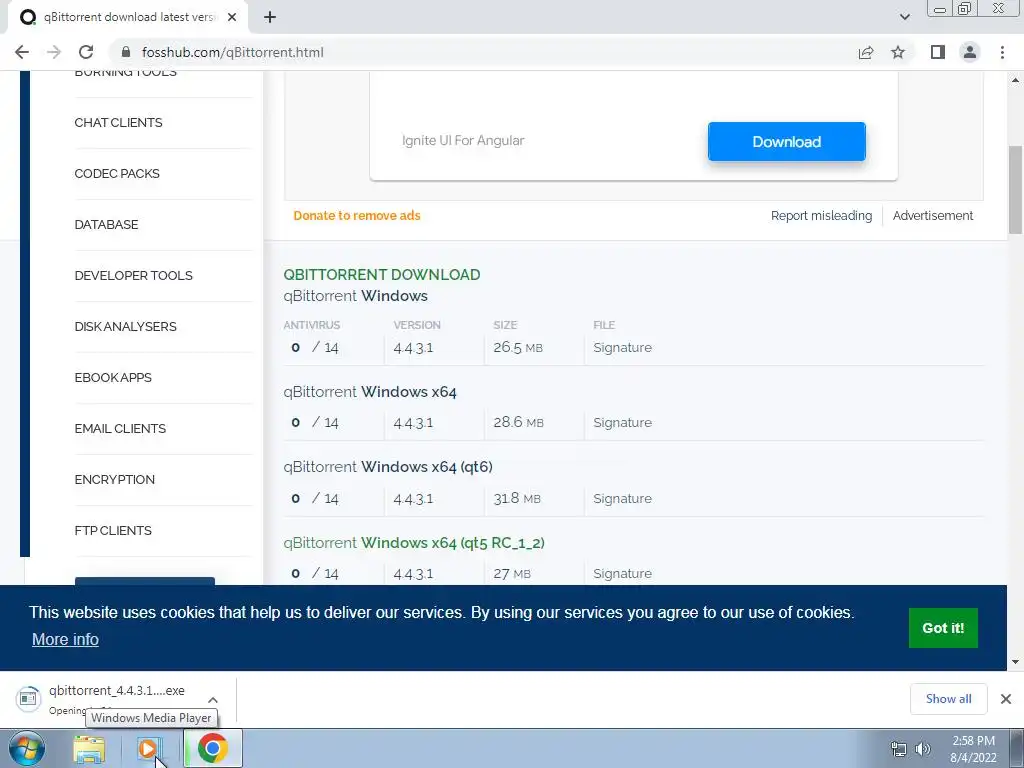Open the DATABASE category
1024x768 pixels.
click(x=106, y=225)
